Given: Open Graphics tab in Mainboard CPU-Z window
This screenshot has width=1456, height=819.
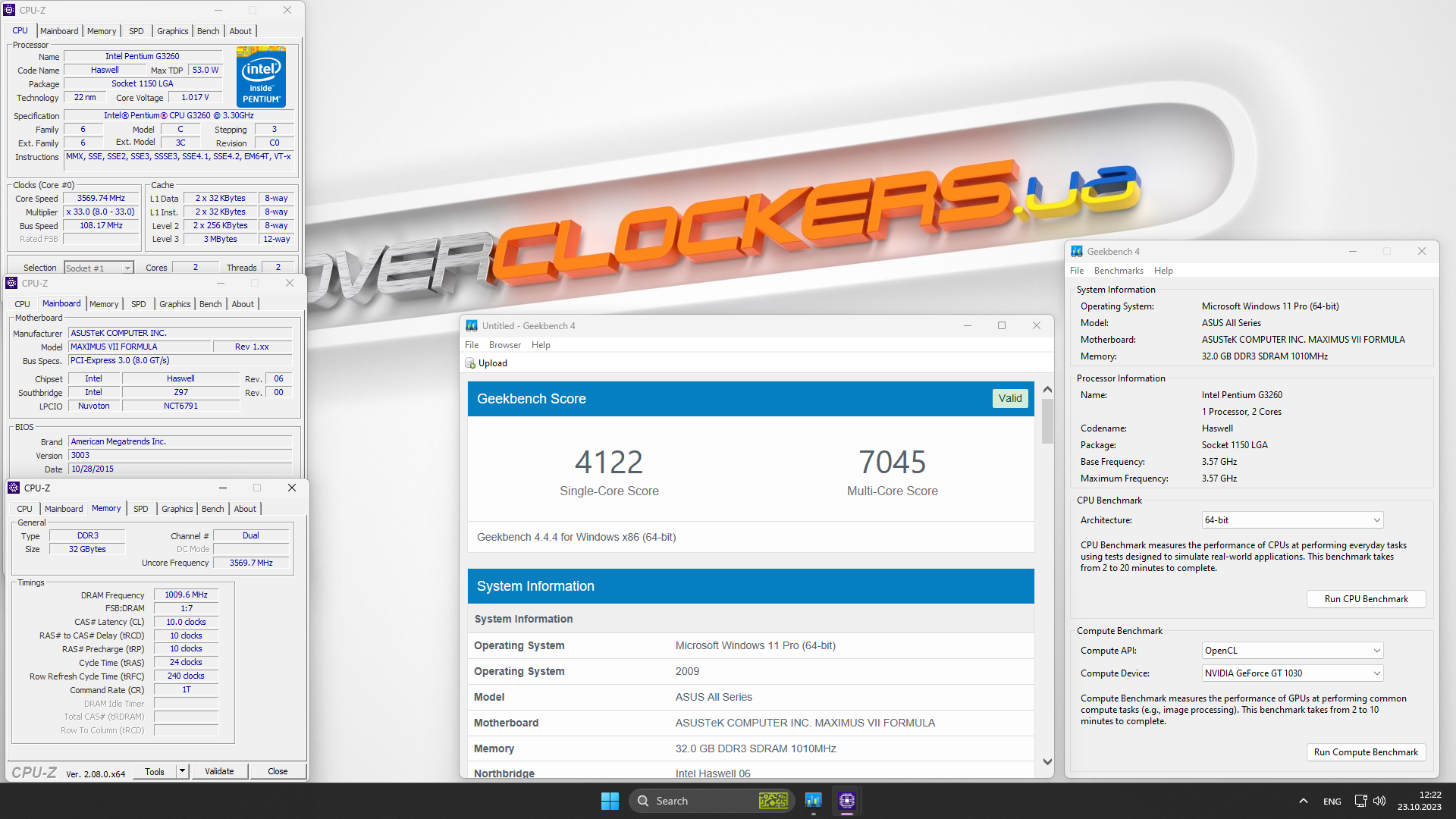Looking at the screenshot, I should pyautogui.click(x=175, y=304).
